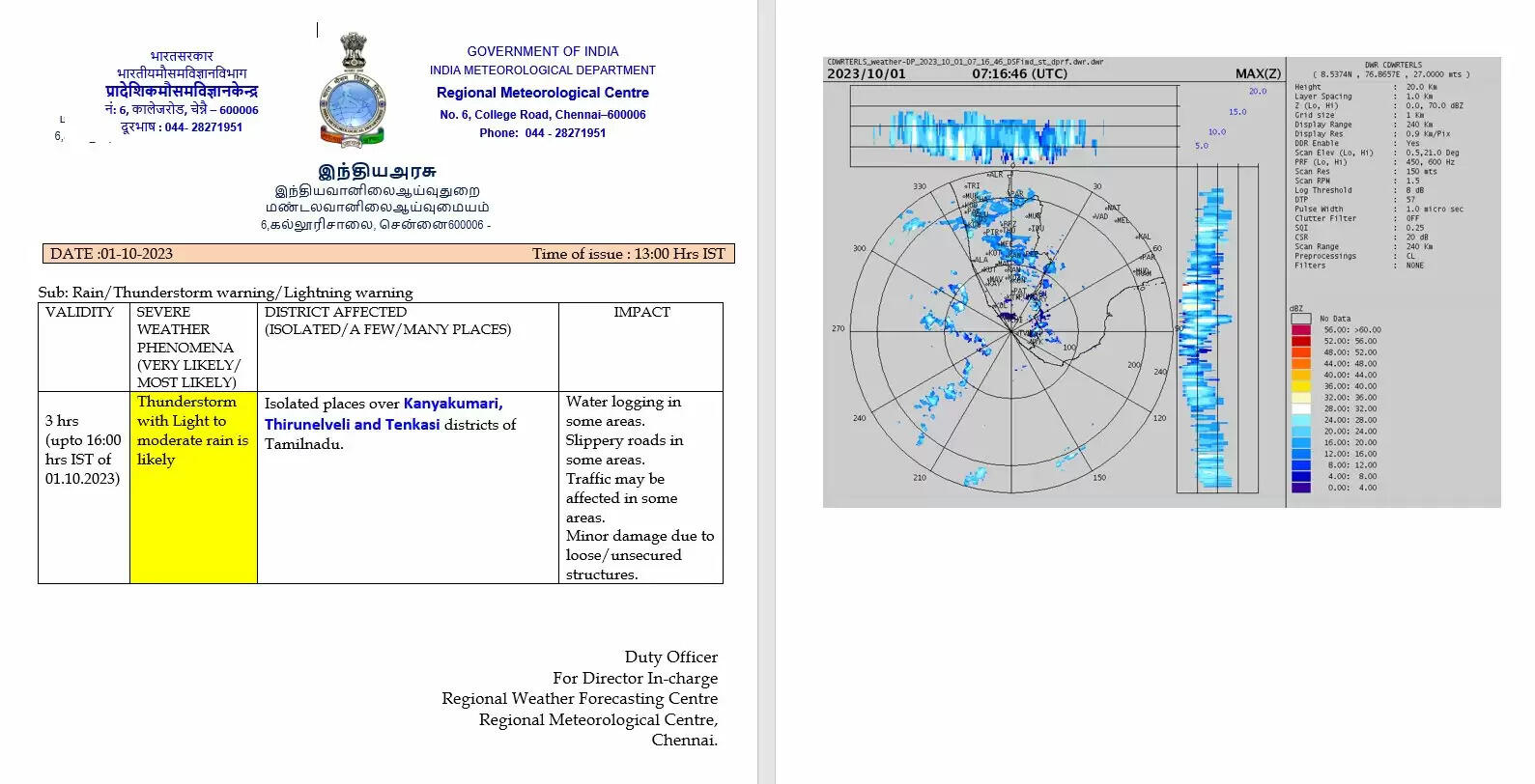Click the Regional Meteorological Centre heading
The width and height of the screenshot is (1535, 784).
tap(542, 93)
